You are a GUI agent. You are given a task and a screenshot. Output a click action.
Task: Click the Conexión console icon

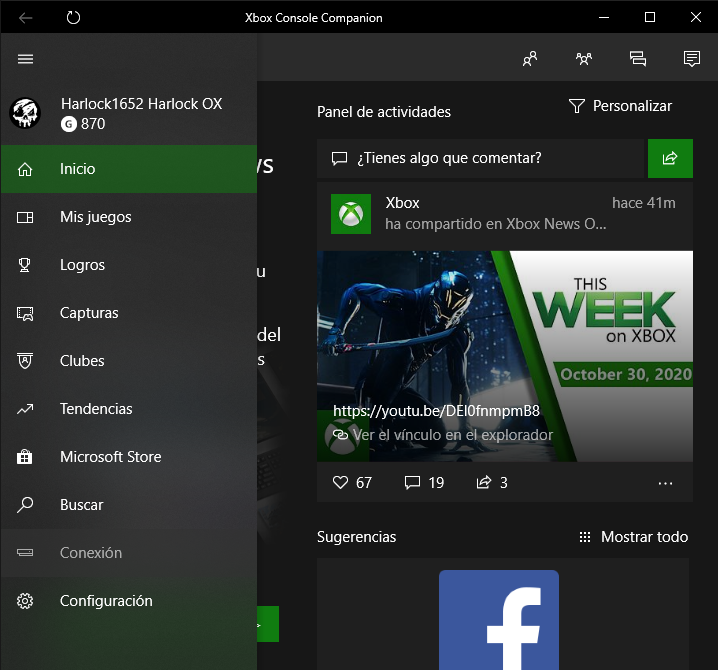25,553
